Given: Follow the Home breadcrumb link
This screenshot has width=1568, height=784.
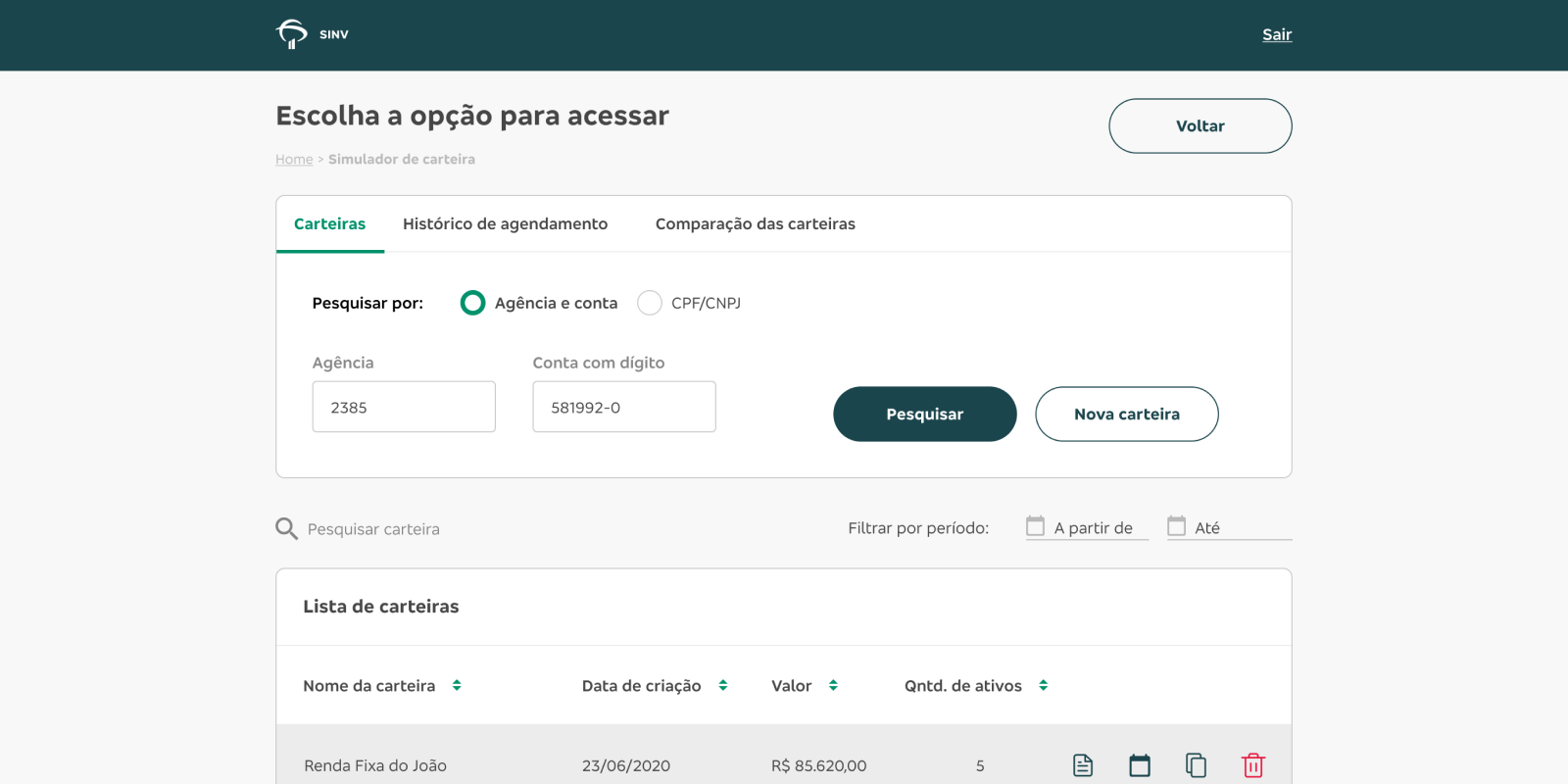Looking at the screenshot, I should pyautogui.click(x=294, y=159).
